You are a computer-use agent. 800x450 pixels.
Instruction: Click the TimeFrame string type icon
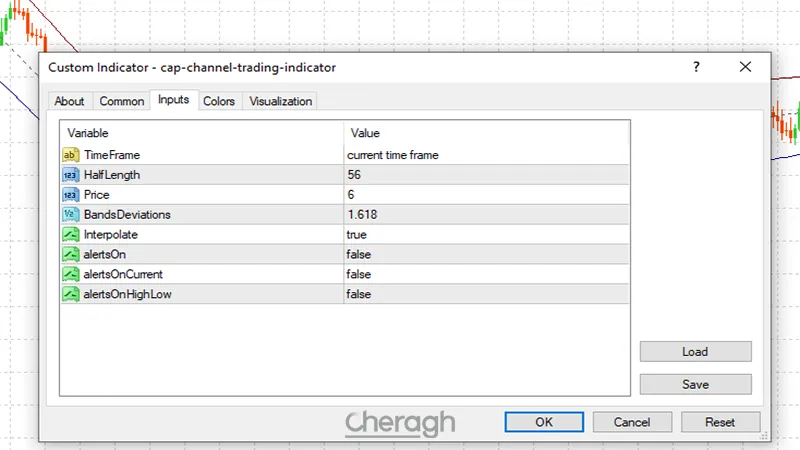pos(70,155)
